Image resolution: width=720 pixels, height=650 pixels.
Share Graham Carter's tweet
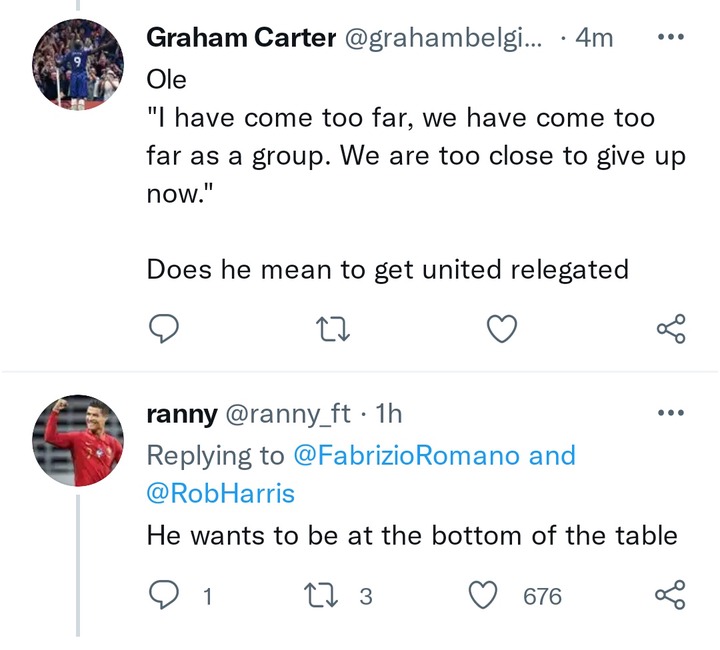[671, 329]
